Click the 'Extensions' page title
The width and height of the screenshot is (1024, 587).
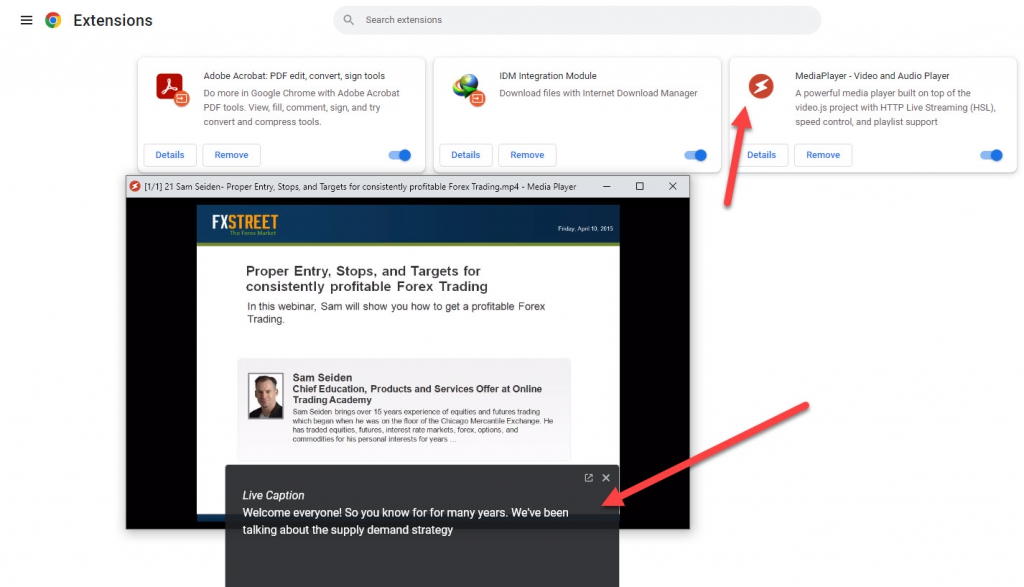point(113,20)
